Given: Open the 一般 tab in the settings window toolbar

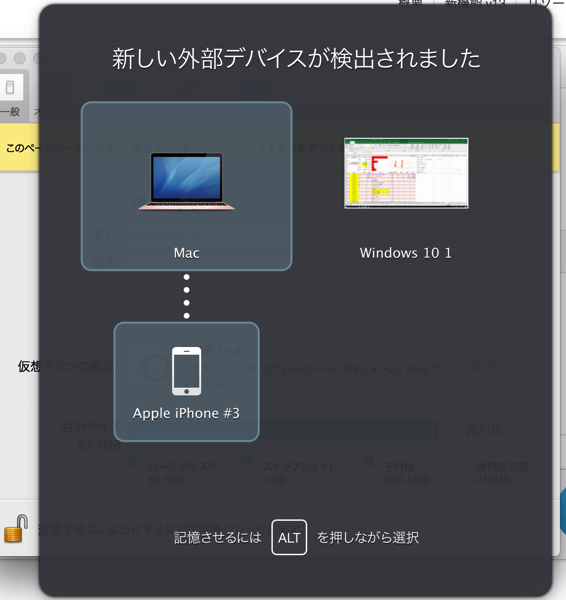Looking at the screenshot, I should (x=10, y=98).
